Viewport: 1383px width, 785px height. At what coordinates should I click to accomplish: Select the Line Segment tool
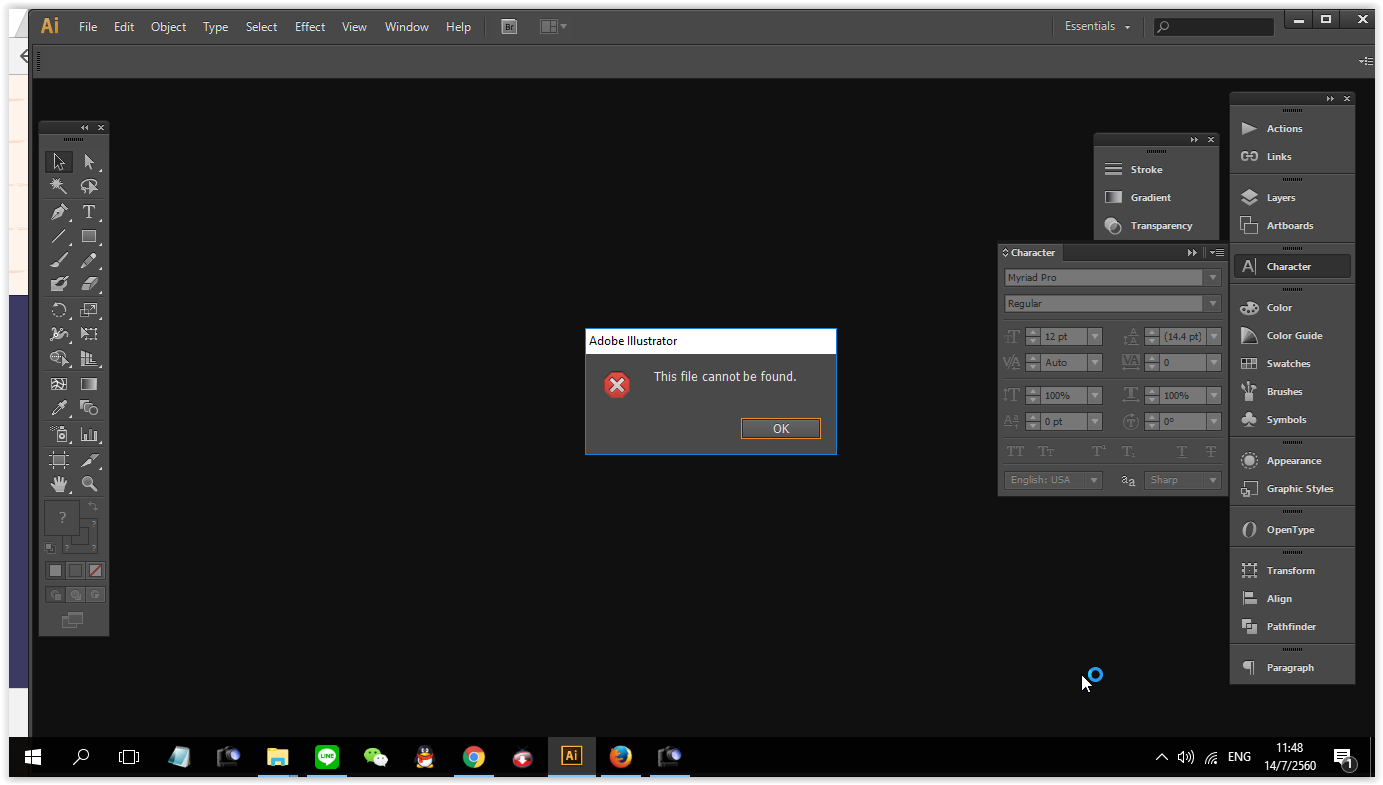59,237
